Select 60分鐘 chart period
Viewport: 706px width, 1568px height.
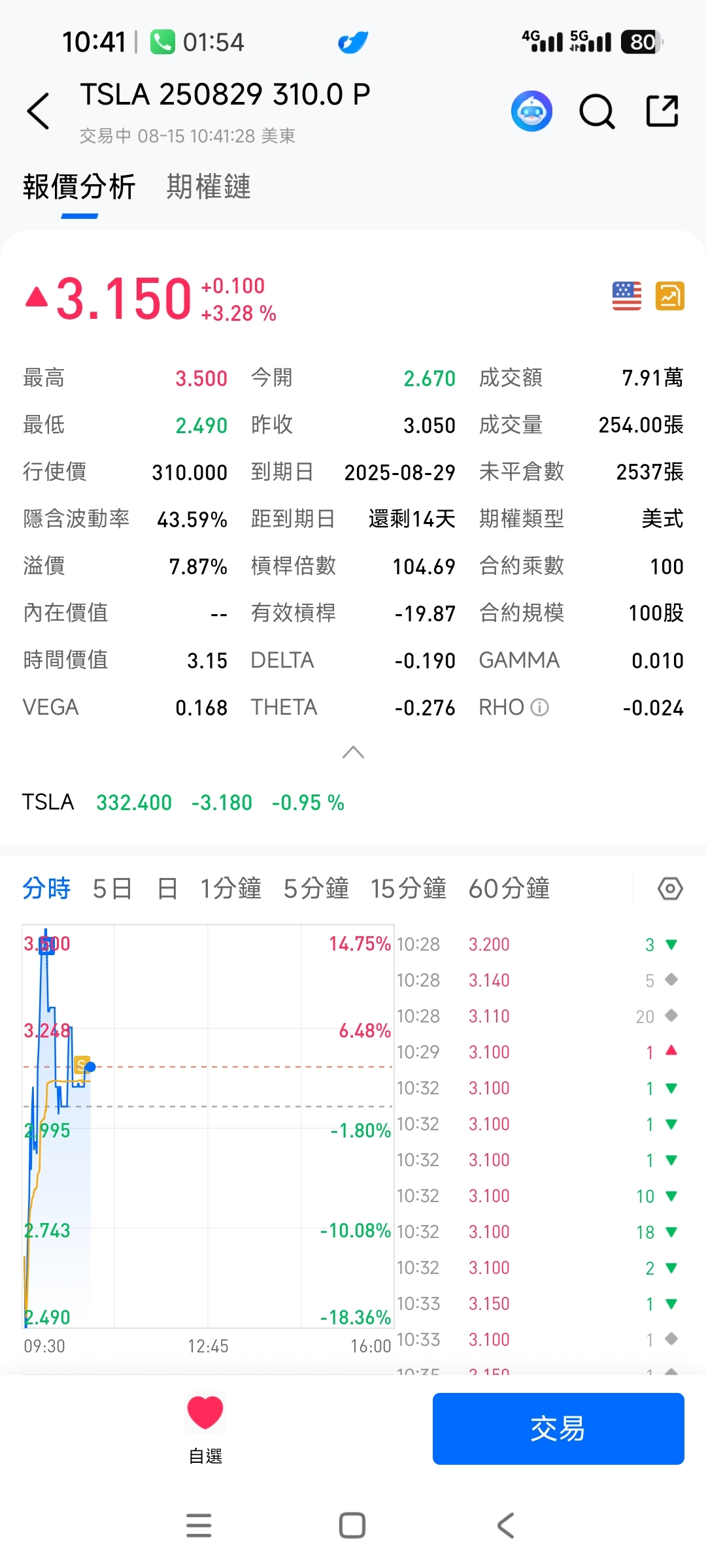point(509,889)
